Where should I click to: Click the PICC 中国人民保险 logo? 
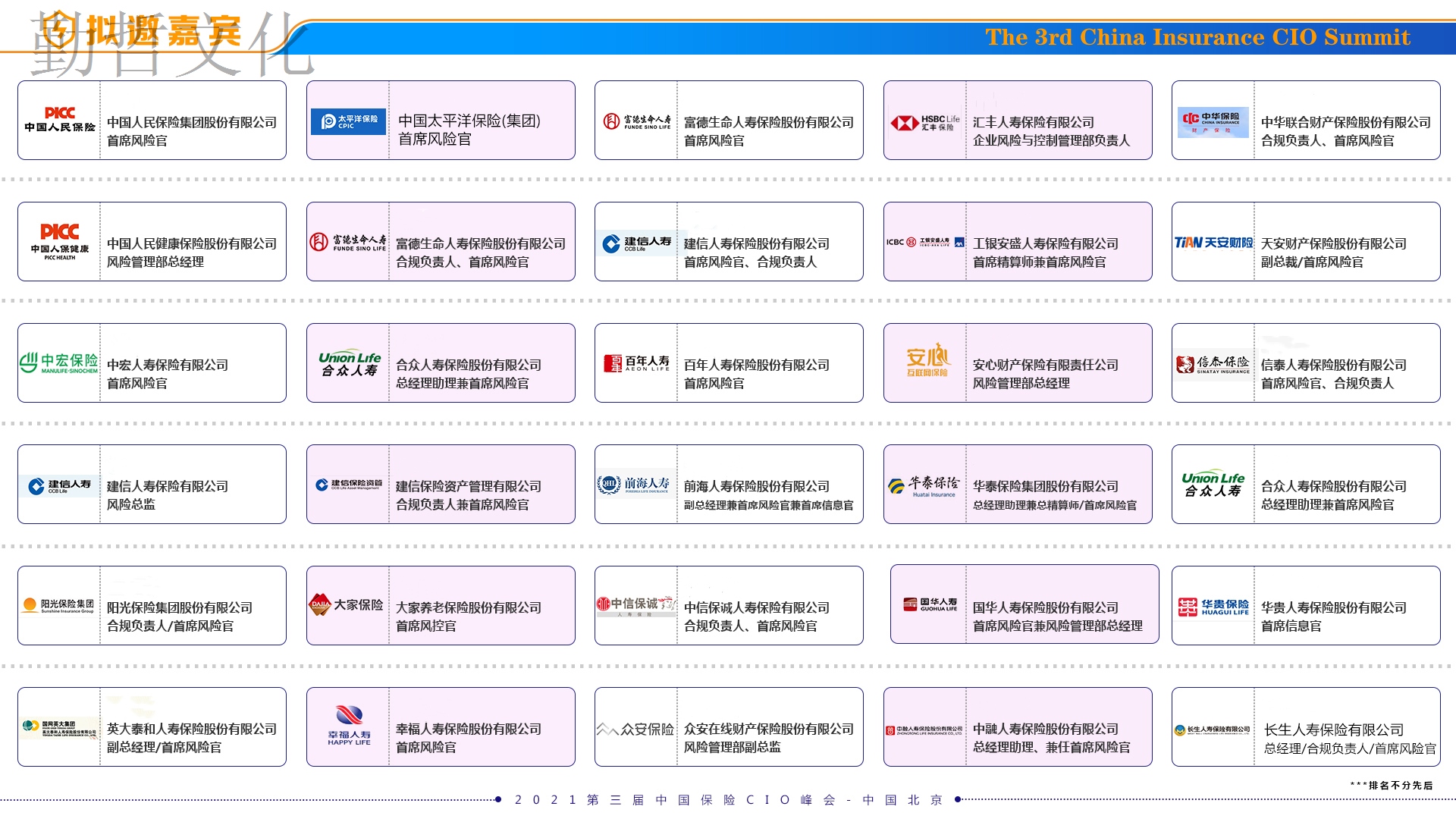pos(60,120)
